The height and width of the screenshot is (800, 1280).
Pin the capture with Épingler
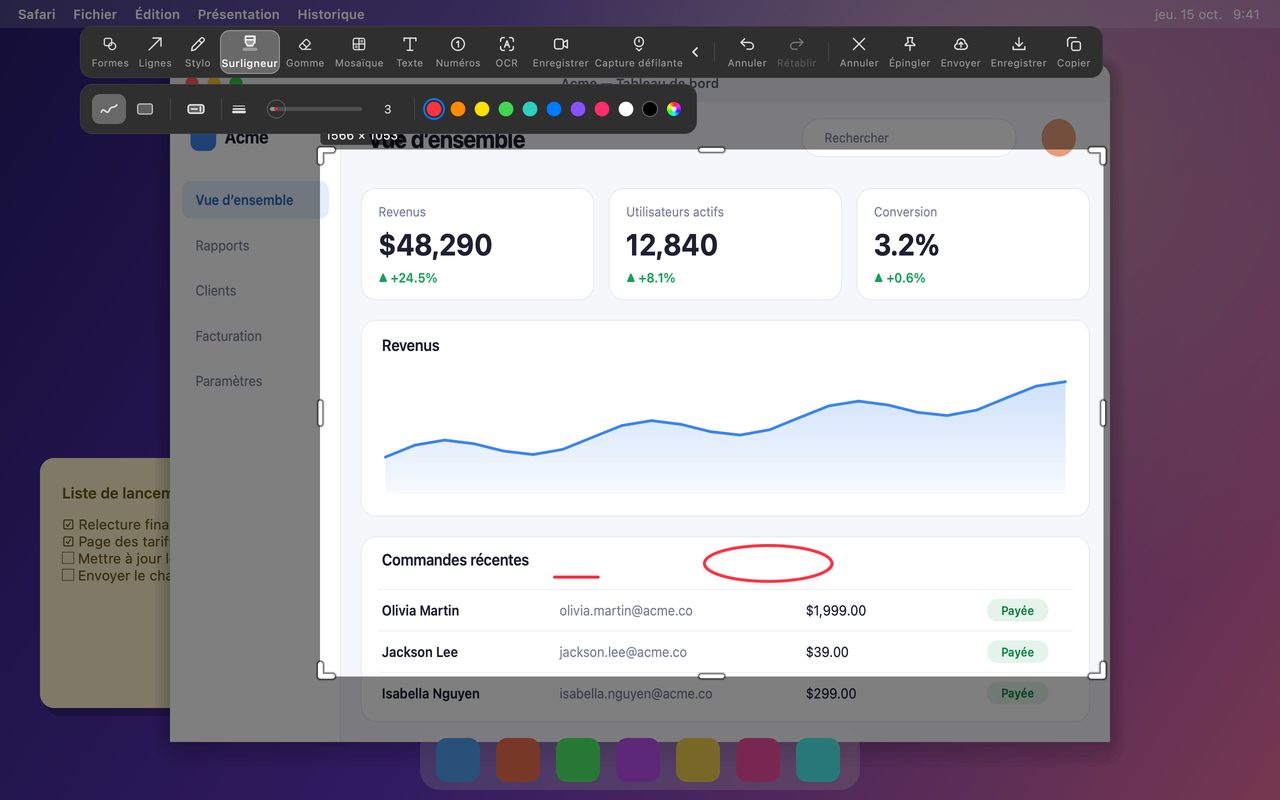[910, 51]
